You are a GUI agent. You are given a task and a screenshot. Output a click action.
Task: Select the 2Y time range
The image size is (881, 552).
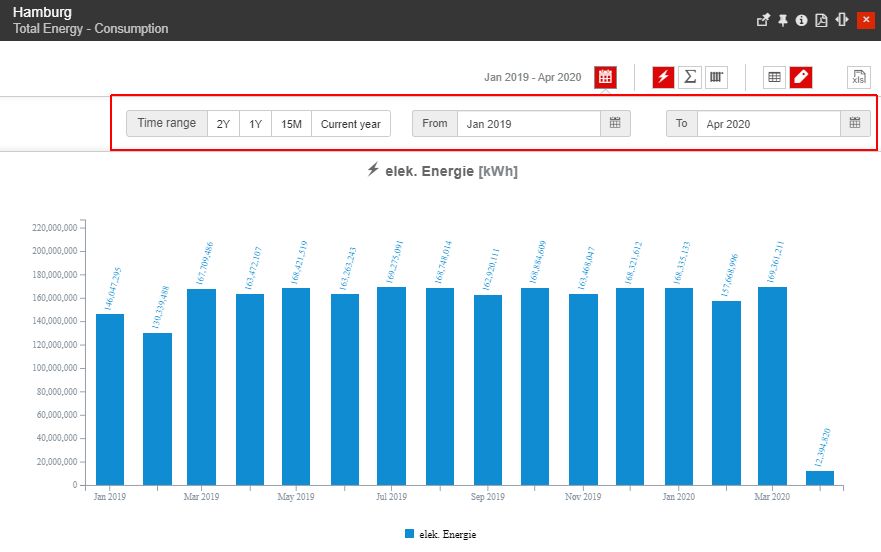(x=223, y=124)
